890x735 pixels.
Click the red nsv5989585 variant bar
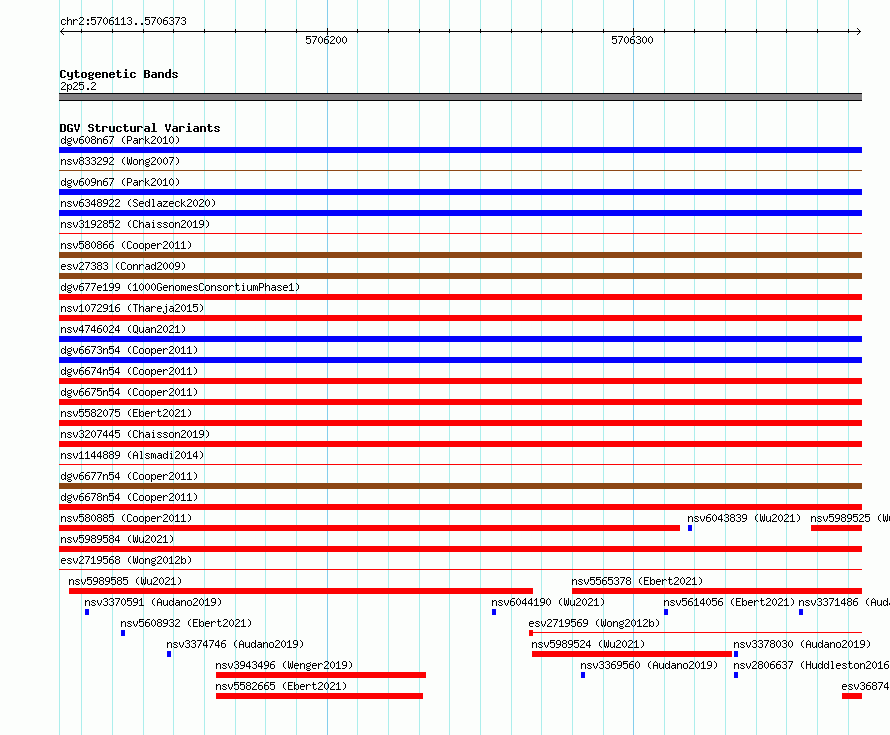(301, 591)
